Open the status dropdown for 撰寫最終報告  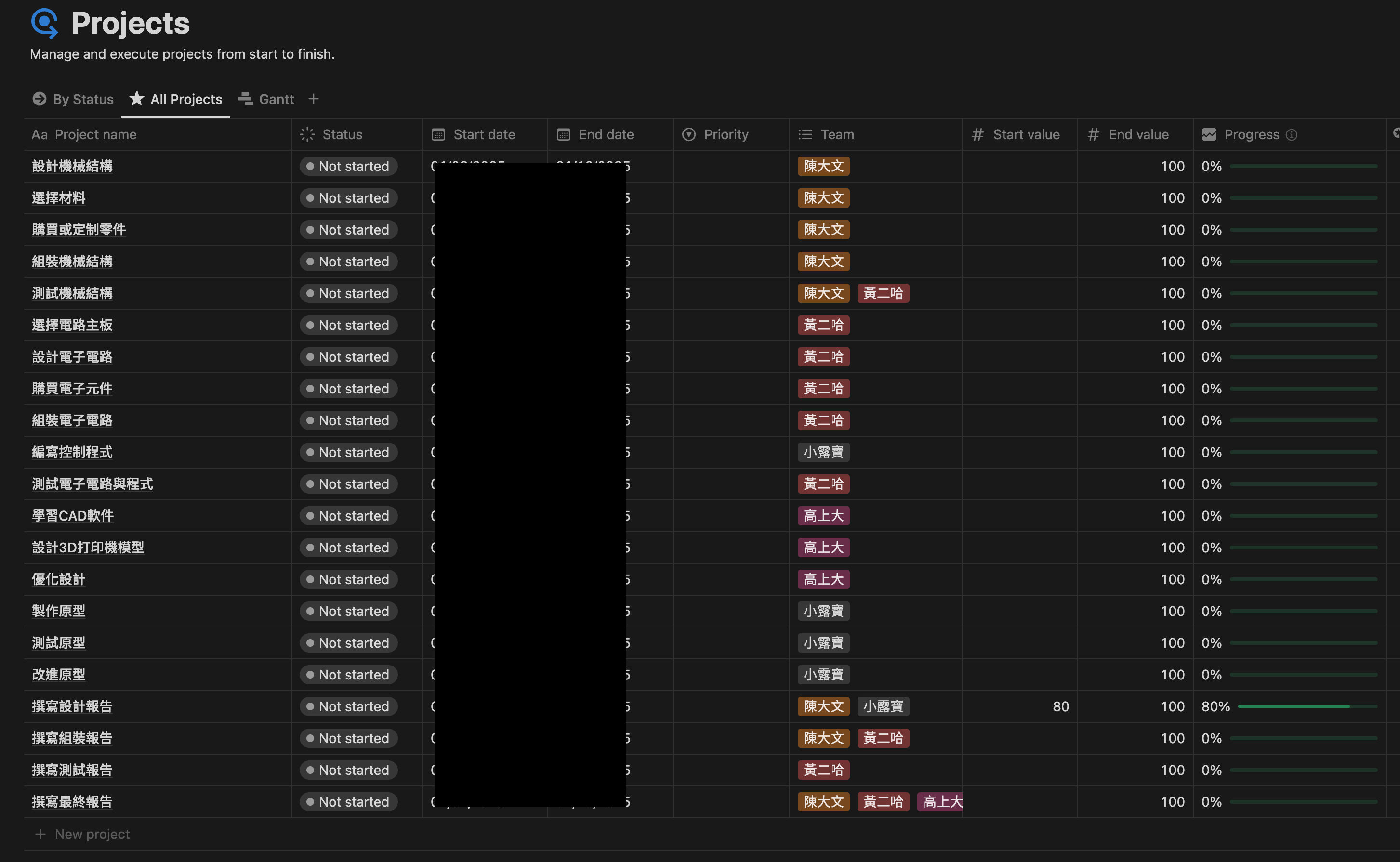coord(348,802)
